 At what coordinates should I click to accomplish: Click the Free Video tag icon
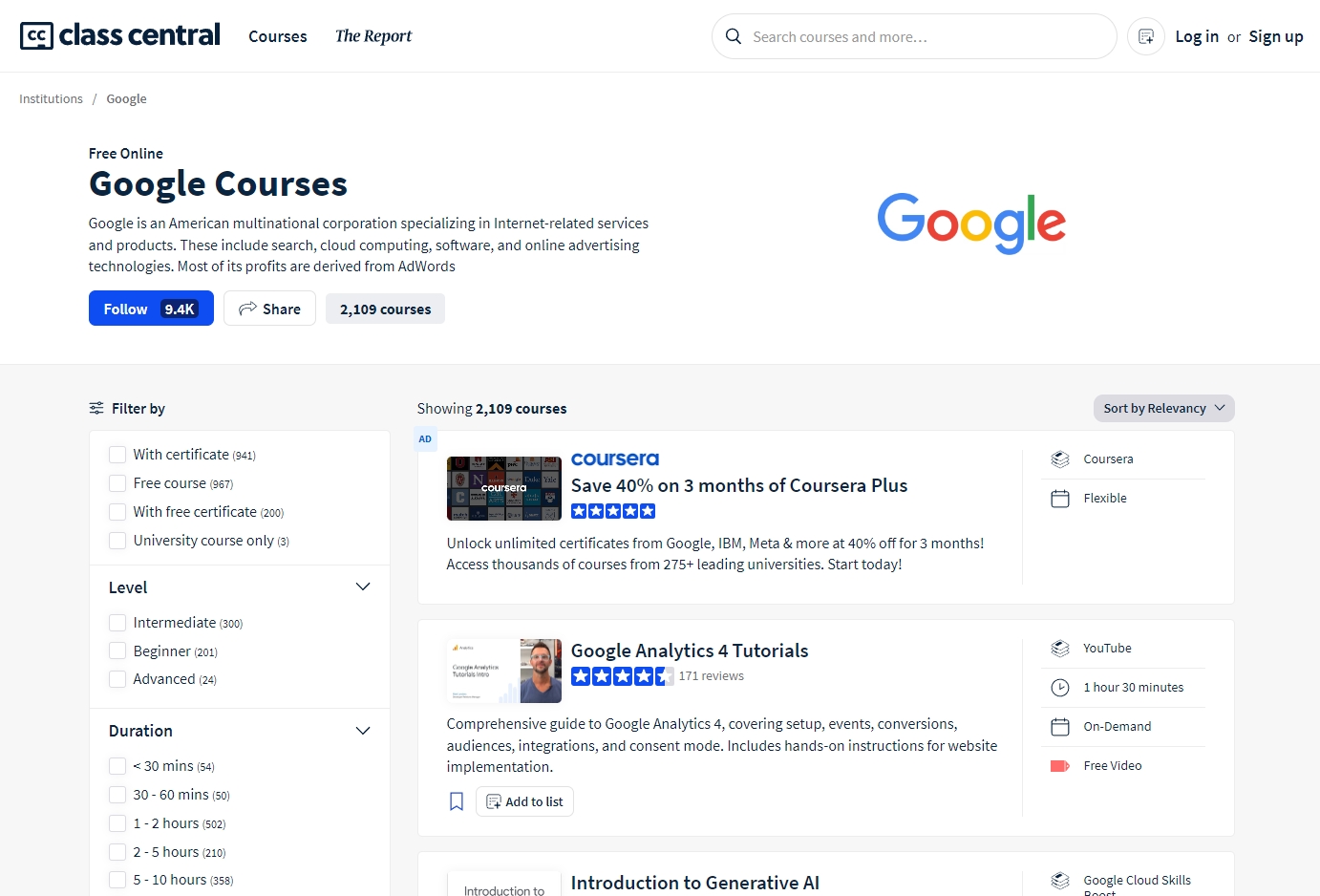tap(1060, 766)
